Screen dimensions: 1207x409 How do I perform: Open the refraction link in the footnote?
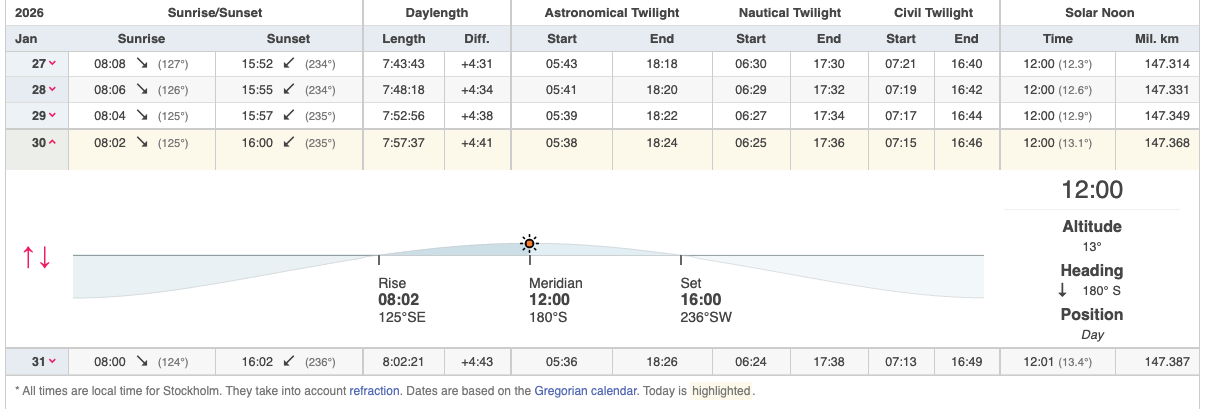(374, 391)
